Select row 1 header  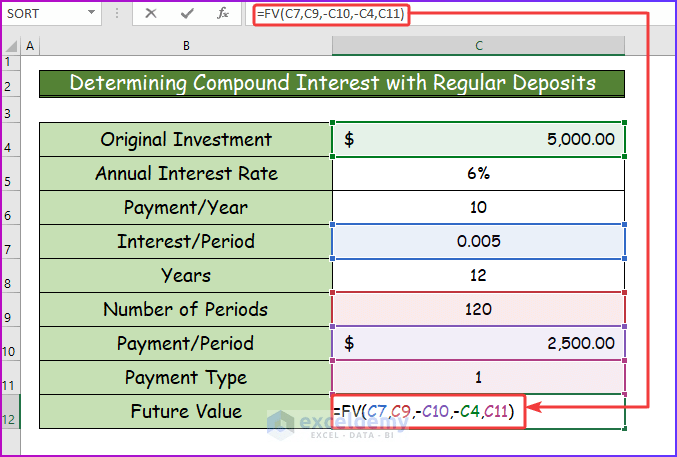pos(11,62)
